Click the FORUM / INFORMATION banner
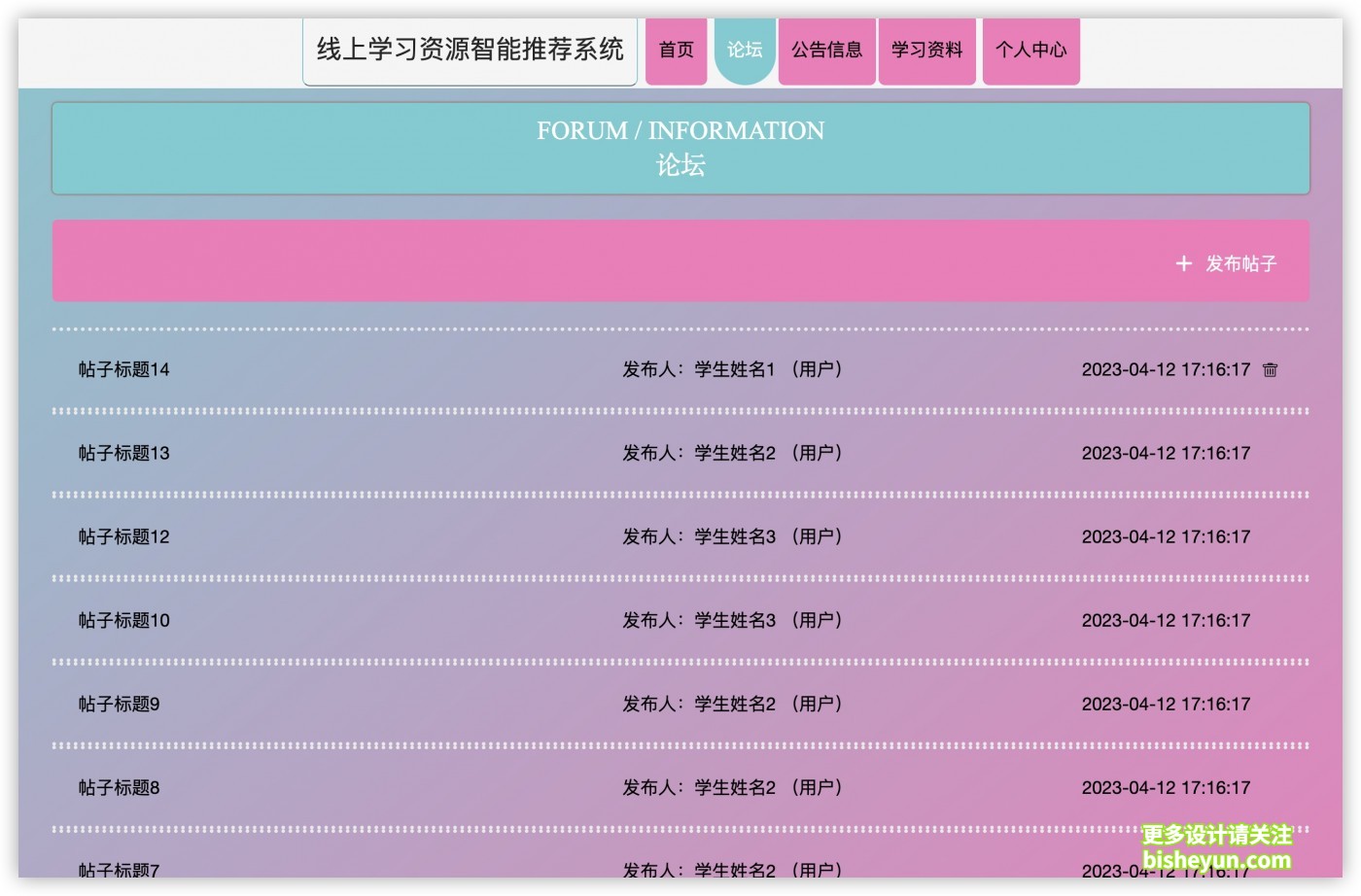The height and width of the screenshot is (896, 1361). (x=680, y=148)
